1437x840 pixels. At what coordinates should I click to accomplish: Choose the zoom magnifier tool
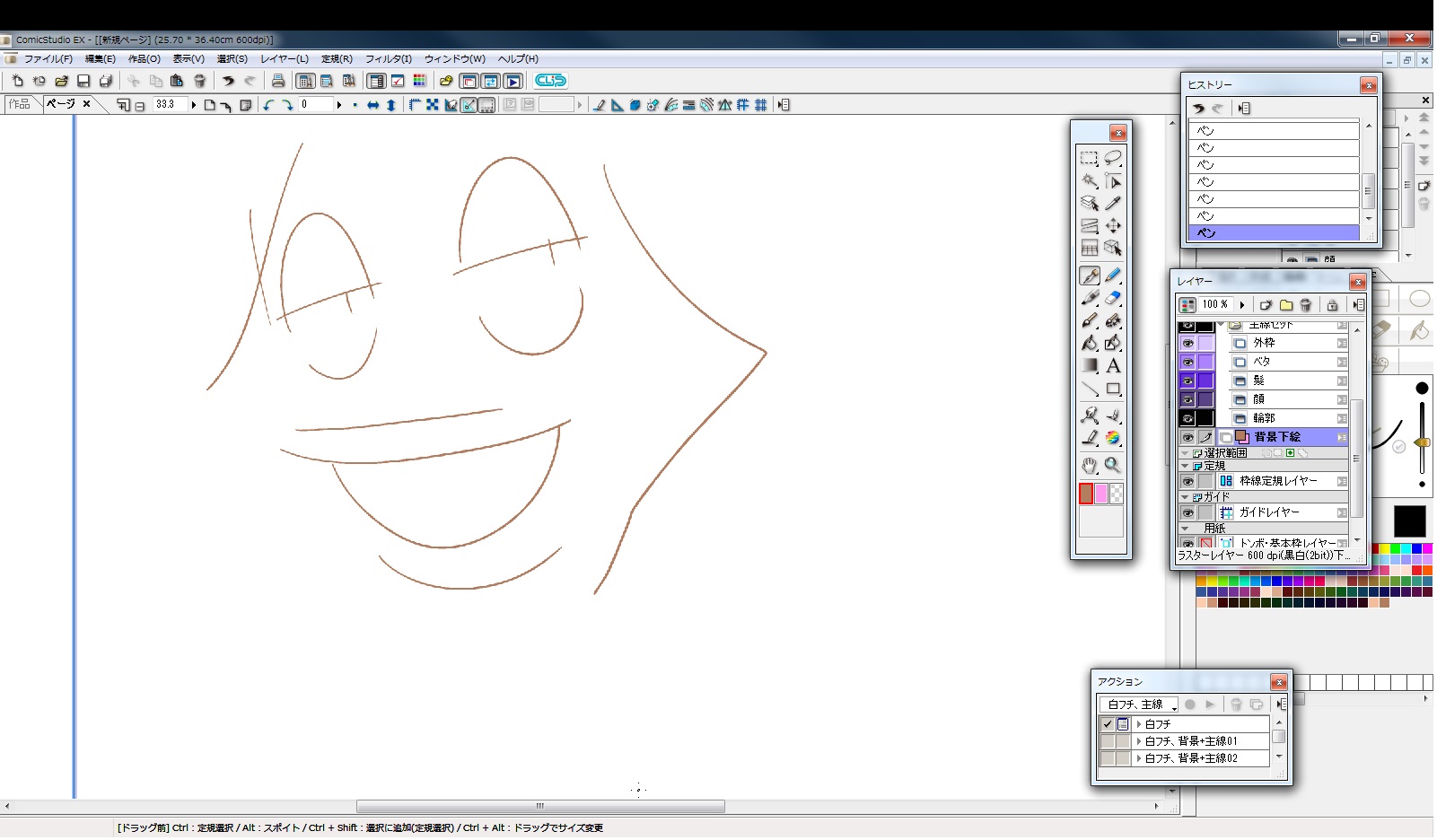(1113, 465)
